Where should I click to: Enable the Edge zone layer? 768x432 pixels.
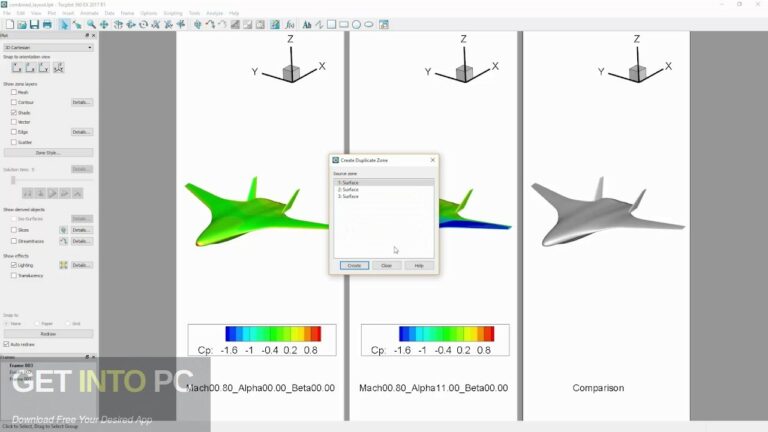click(x=14, y=132)
